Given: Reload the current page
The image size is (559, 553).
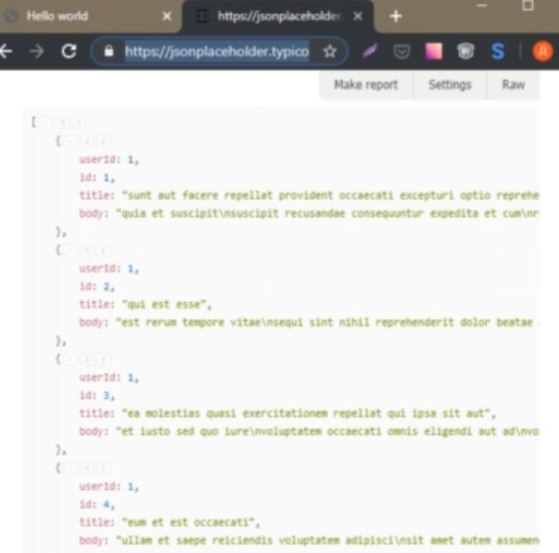Looking at the screenshot, I should pos(69,51).
